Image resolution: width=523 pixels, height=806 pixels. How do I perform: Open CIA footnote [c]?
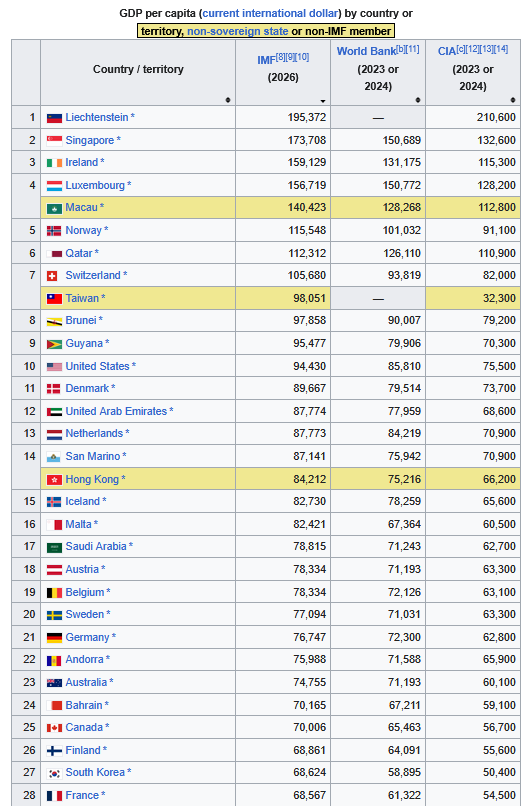461,49
